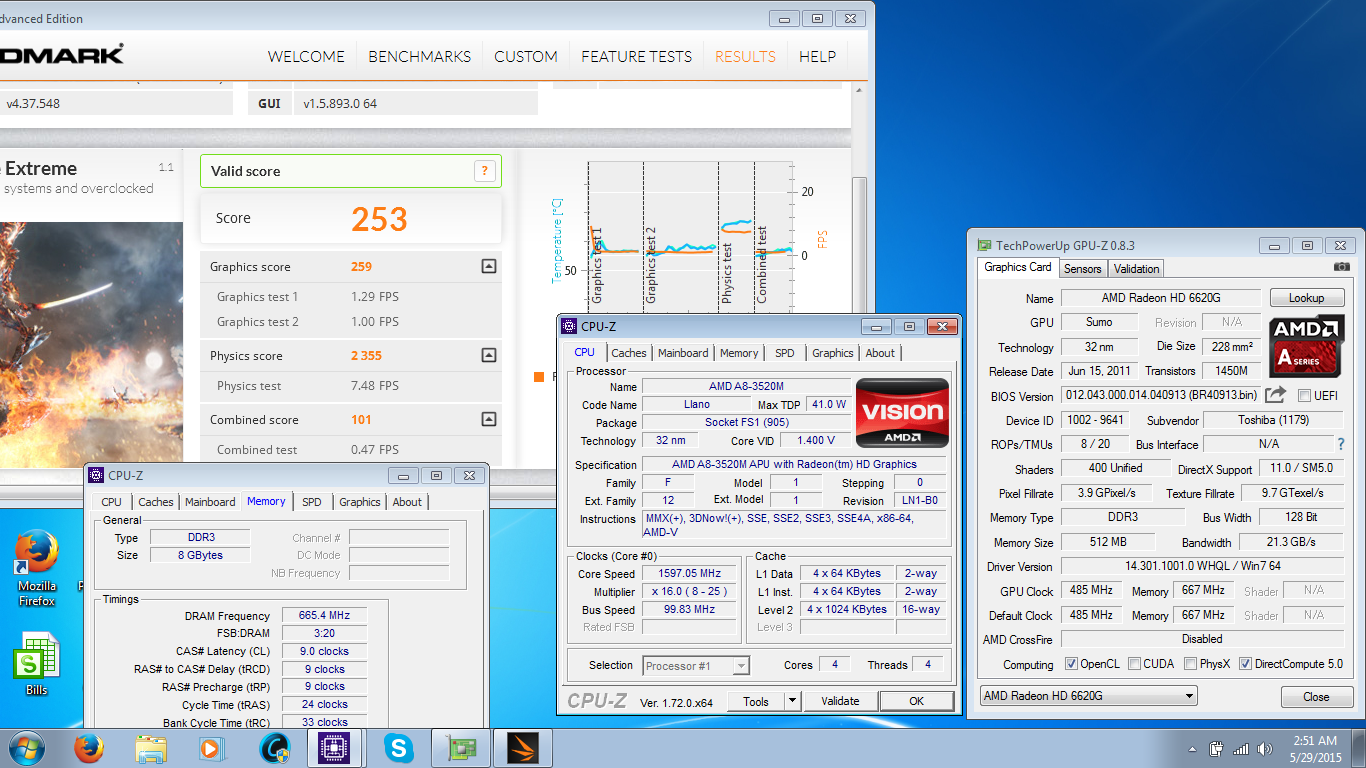
Task: Click the 3DMark taskbar icon
Action: point(524,748)
